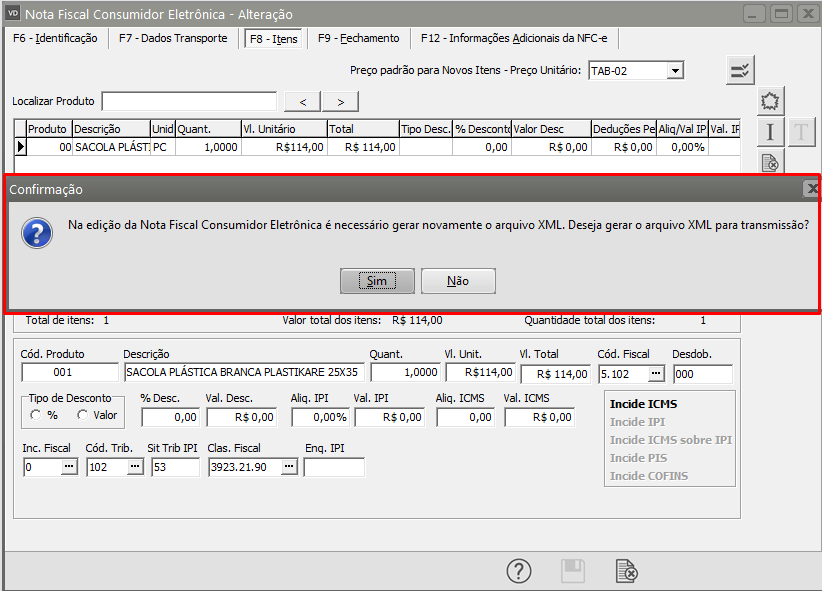
Task: Select the '%' discount type radio
Action: click(37, 415)
